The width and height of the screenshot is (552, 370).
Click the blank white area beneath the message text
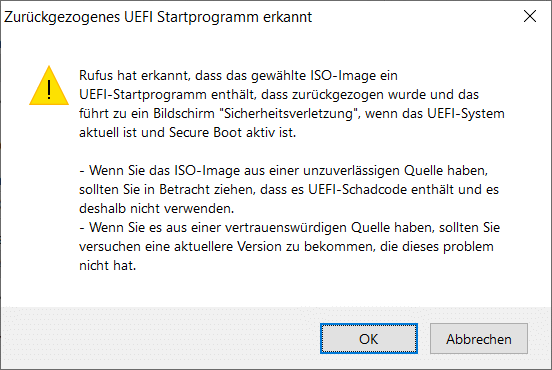[275, 290]
